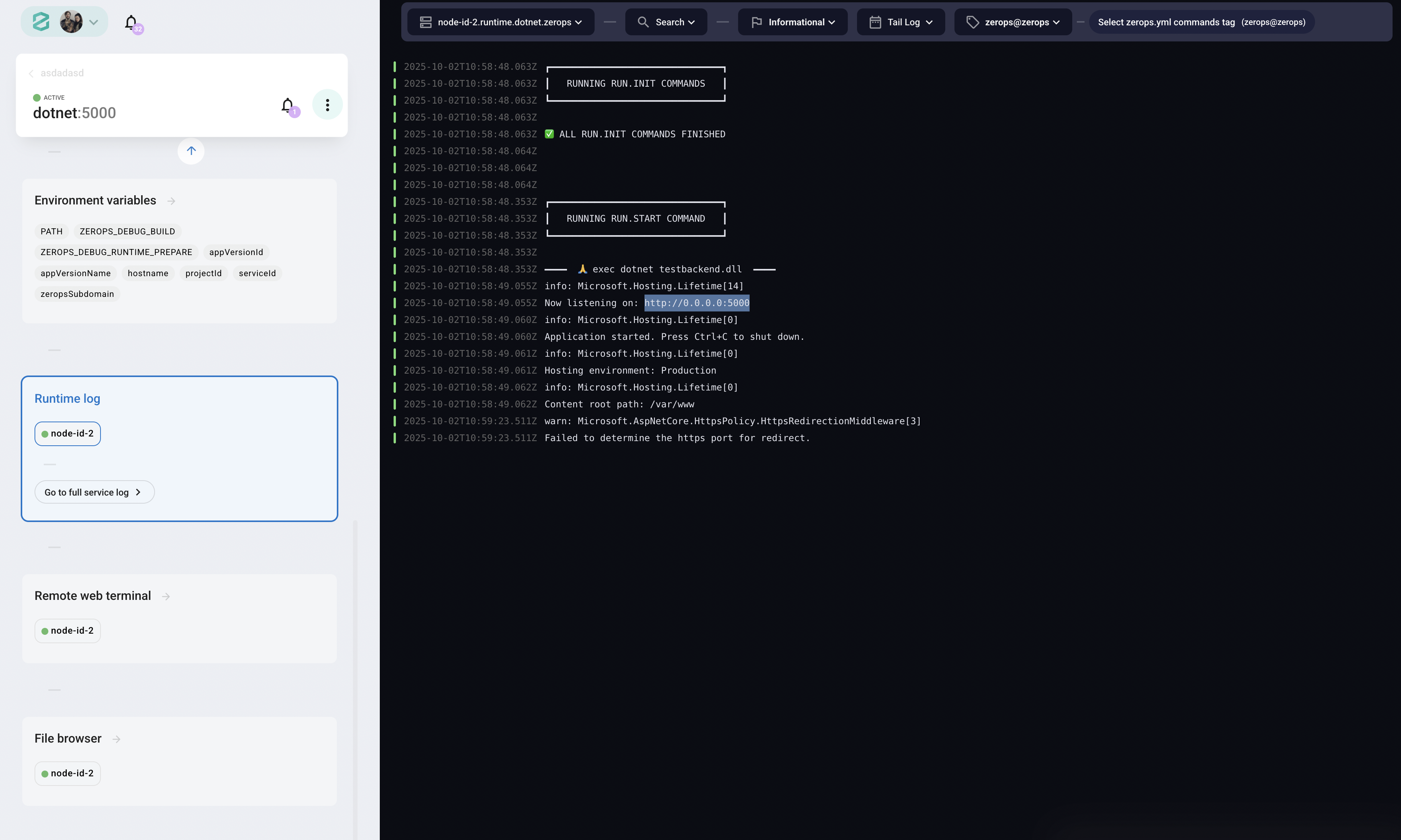Click the back arrow beside asdadasd
The height and width of the screenshot is (840, 1401).
(x=31, y=74)
